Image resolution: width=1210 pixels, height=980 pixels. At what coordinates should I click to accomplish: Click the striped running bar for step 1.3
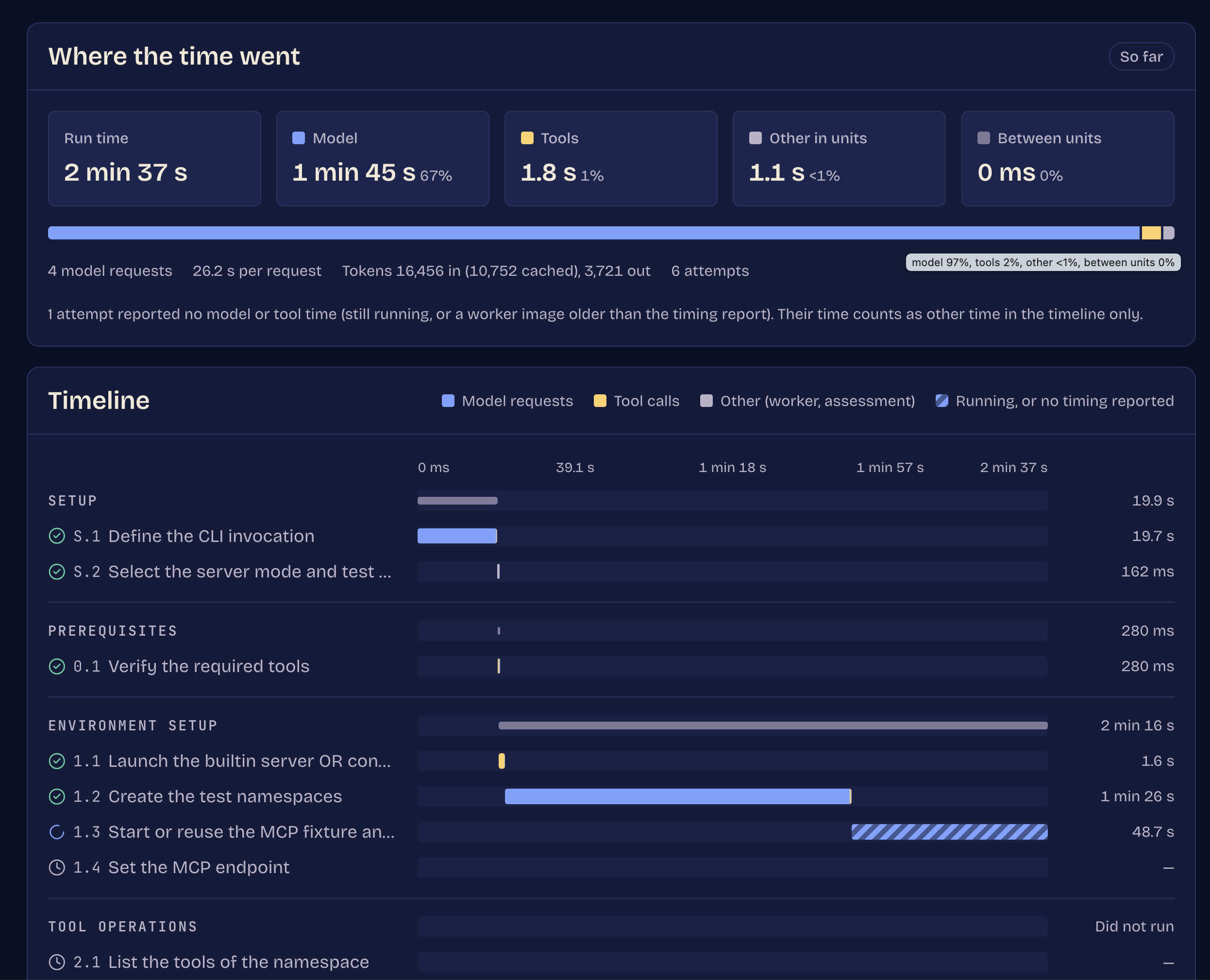[x=950, y=832]
